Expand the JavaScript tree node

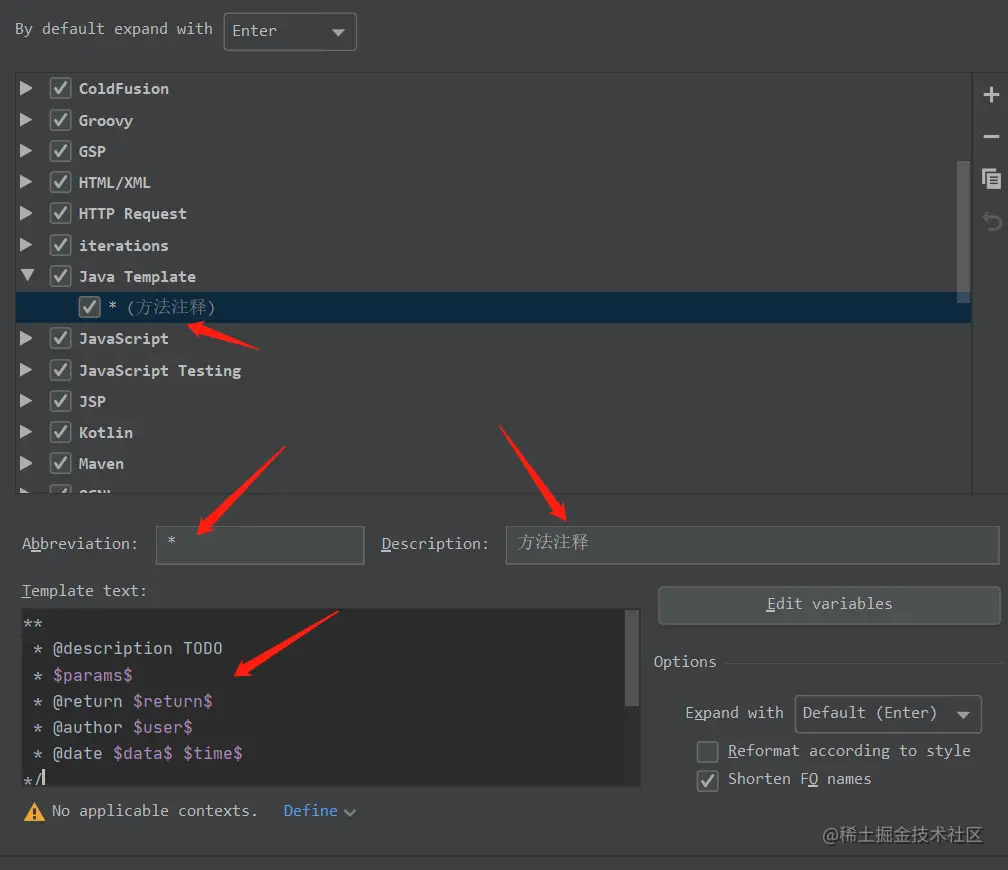click(x=26, y=338)
